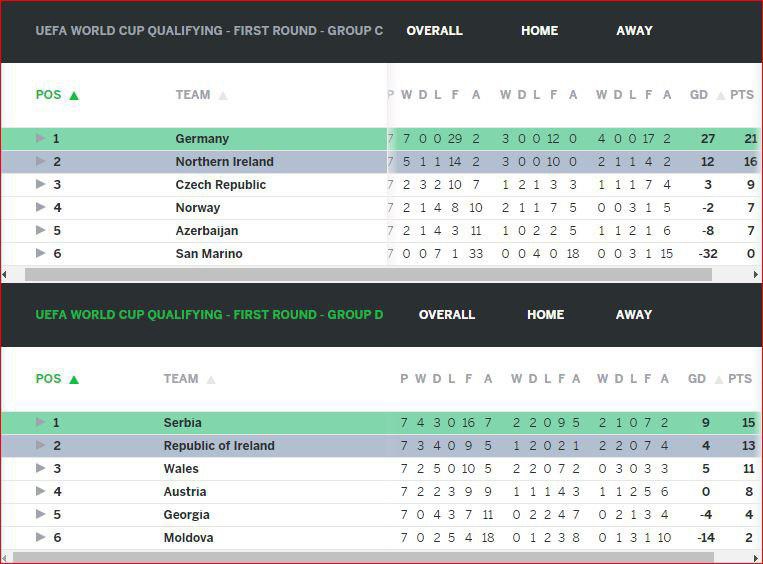Expand the Germany row arrow
Image resolution: width=763 pixels, height=564 pixels.
coord(41,139)
